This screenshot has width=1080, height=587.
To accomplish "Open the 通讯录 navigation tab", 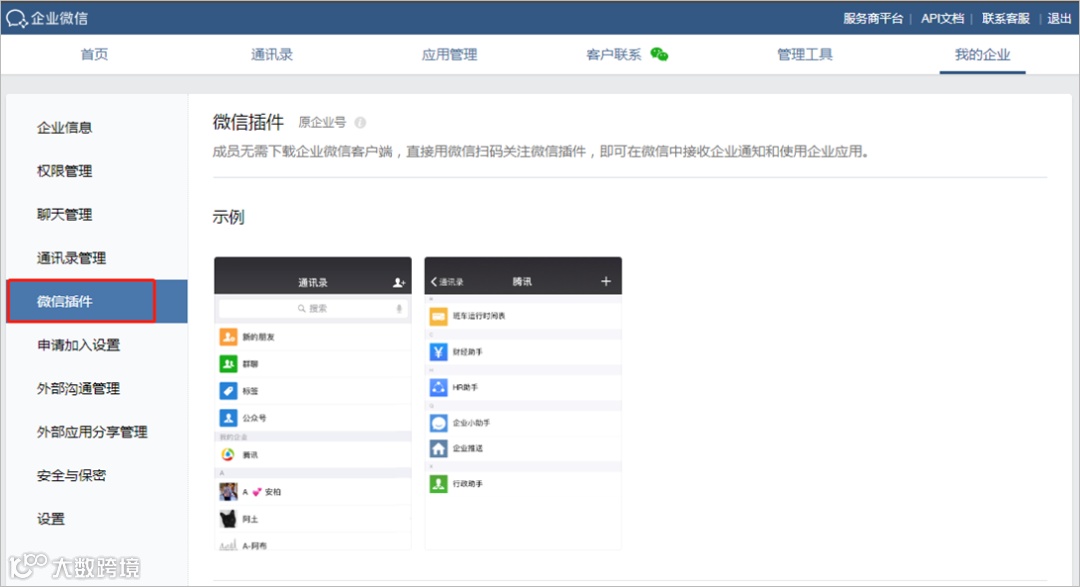I will (272, 54).
